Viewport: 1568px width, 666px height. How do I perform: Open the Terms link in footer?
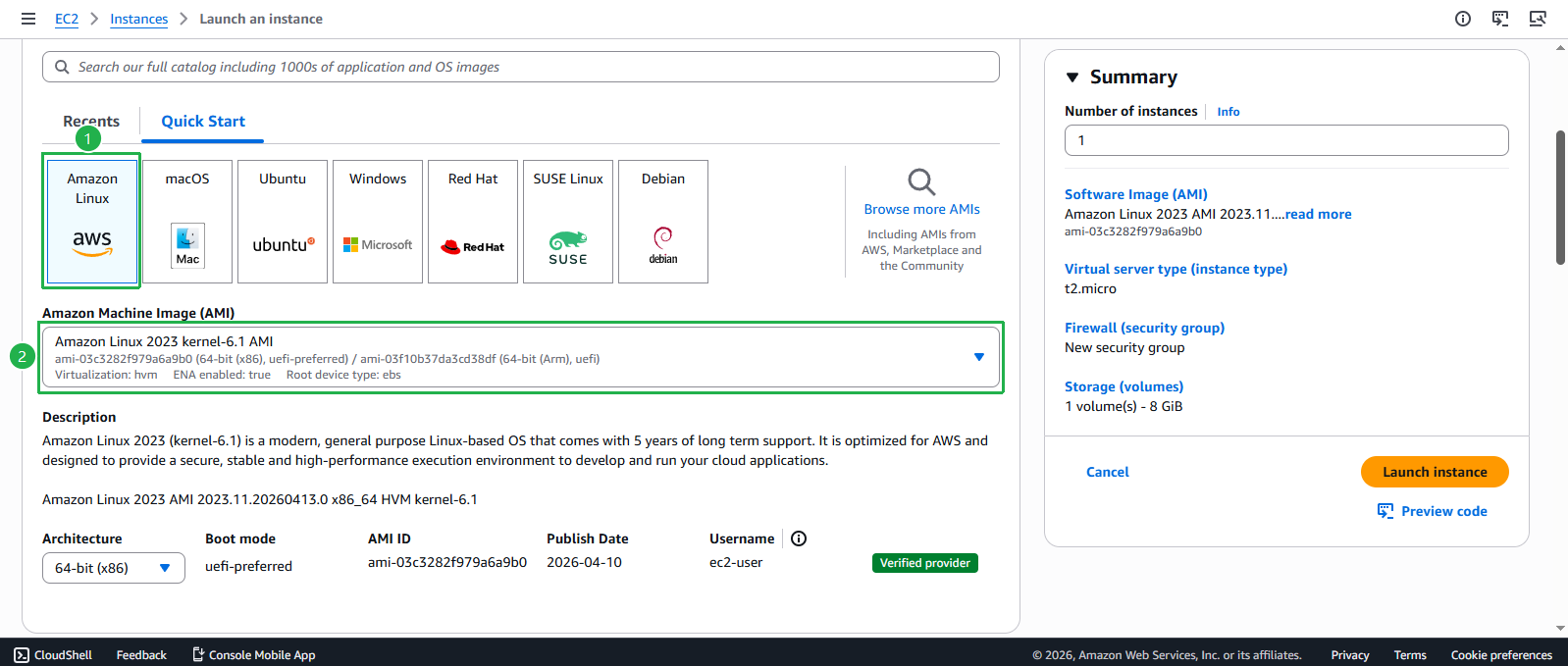point(1410,655)
